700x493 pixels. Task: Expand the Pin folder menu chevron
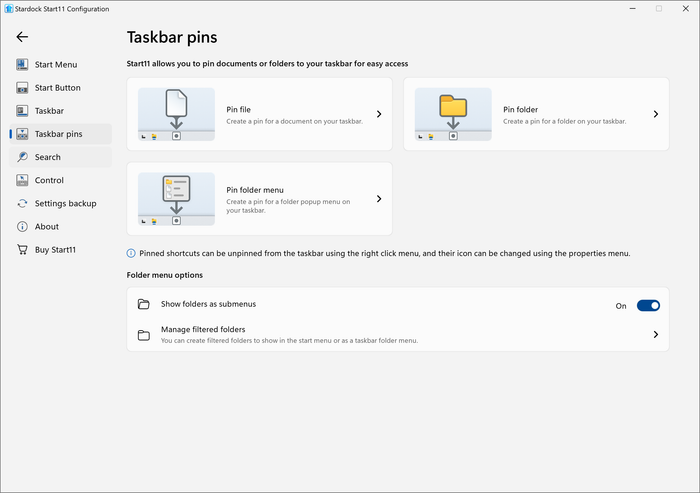[x=379, y=199]
